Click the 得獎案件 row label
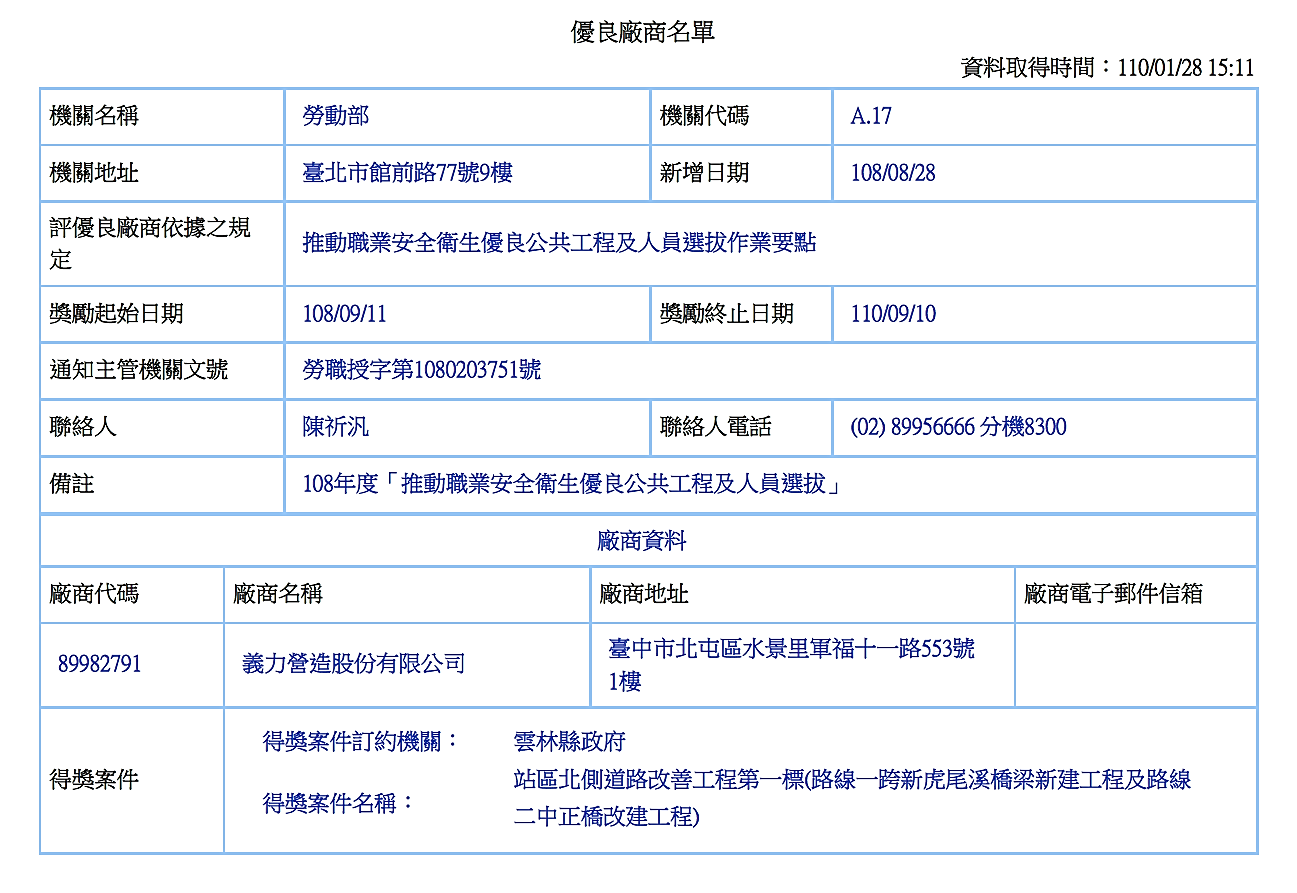Viewport: 1297px width, 893px height. pyautogui.click(x=94, y=780)
